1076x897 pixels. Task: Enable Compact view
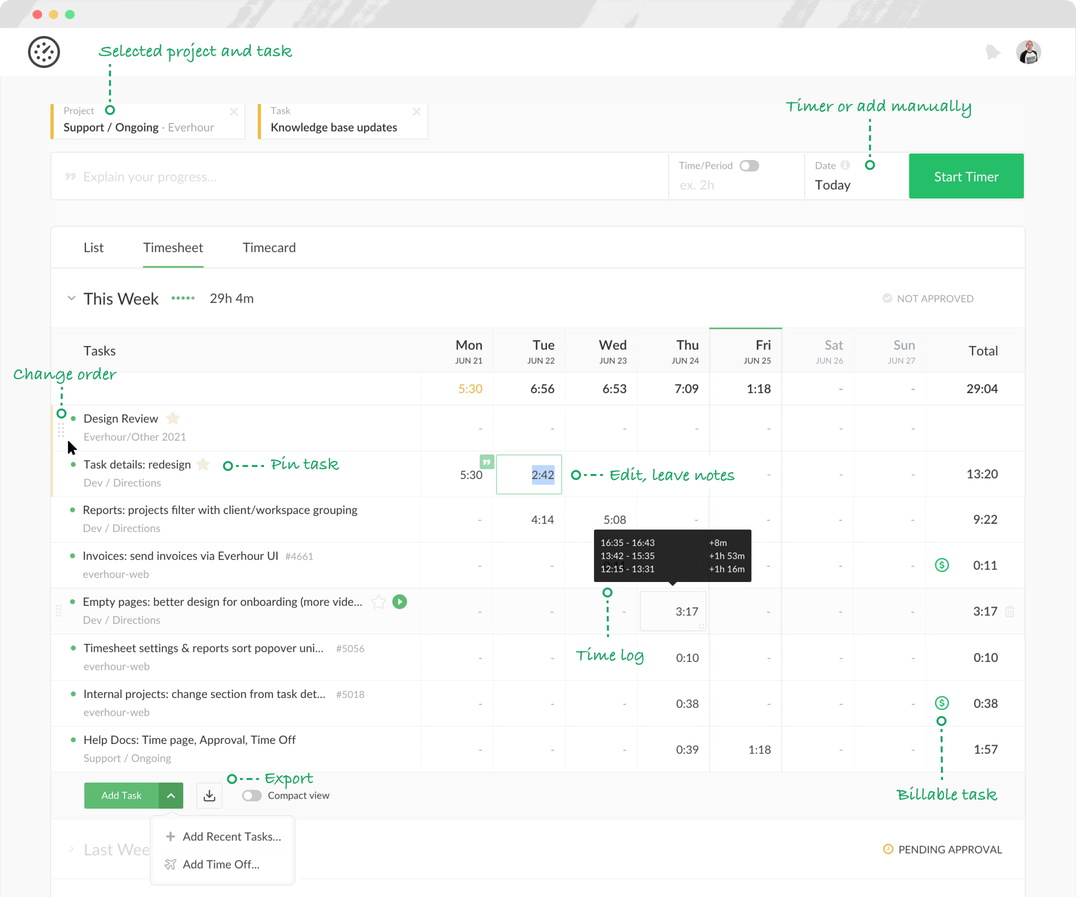coord(250,795)
